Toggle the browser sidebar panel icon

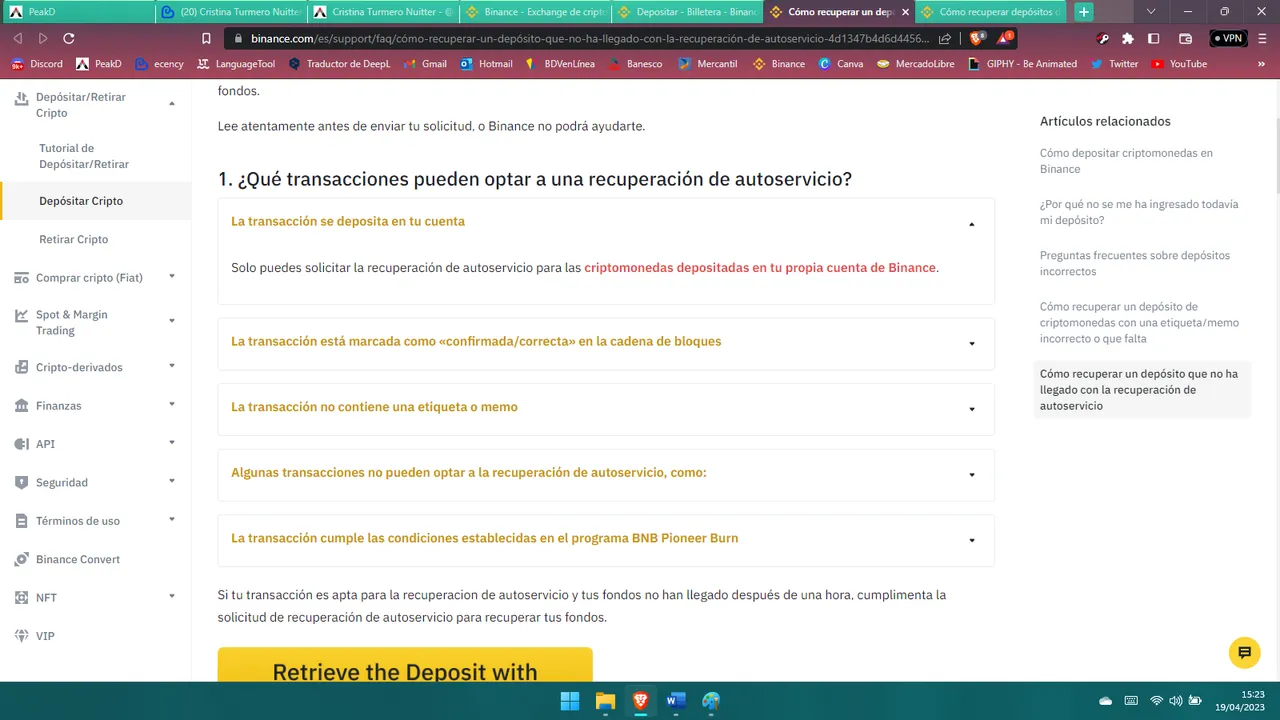(x=1154, y=38)
